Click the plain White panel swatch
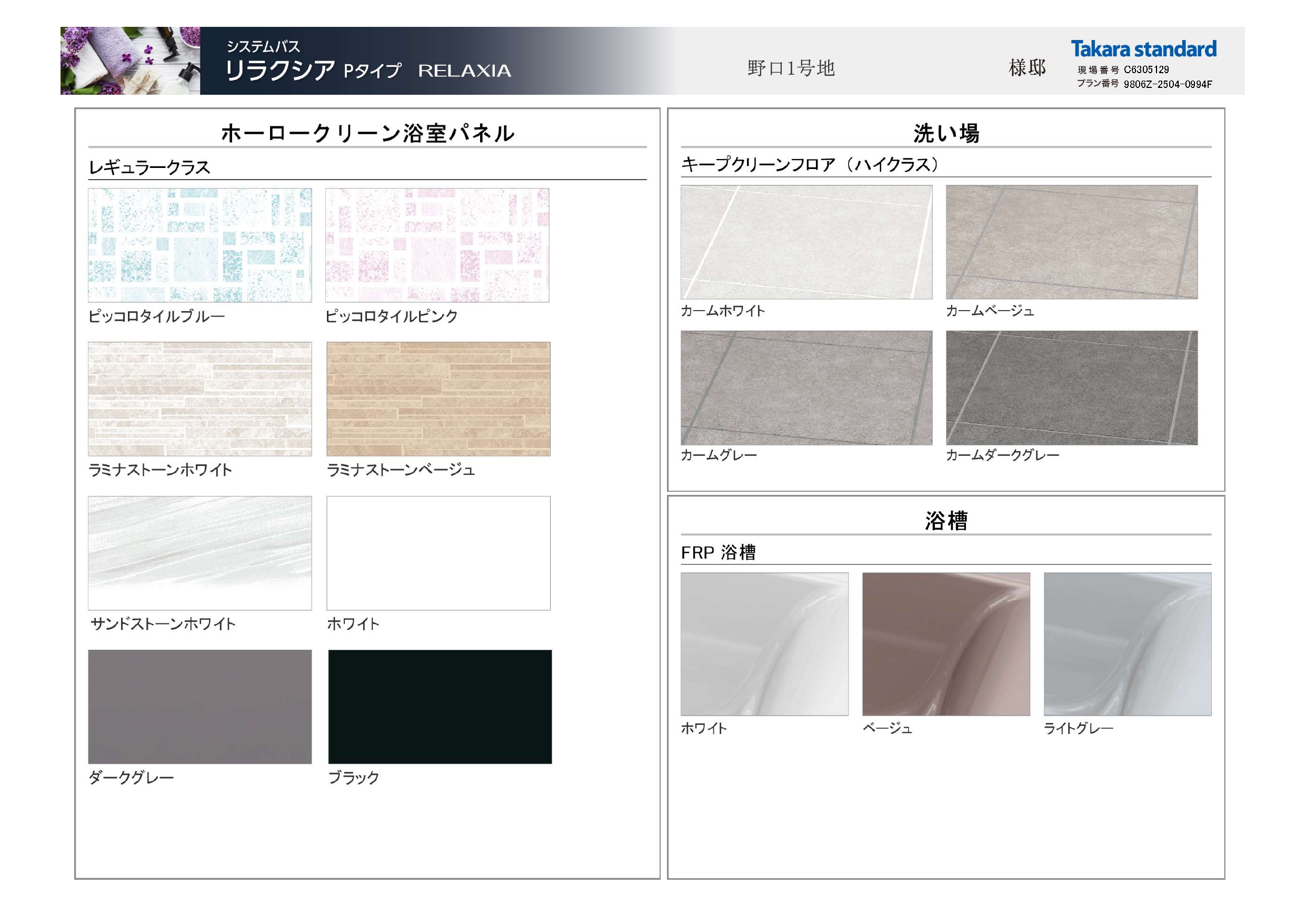Image resolution: width=1306 pixels, height=924 pixels. coord(438,553)
